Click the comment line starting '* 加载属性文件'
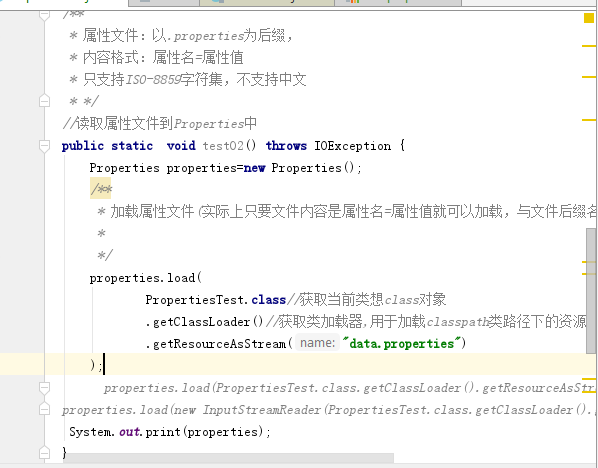The image size is (598, 468). 347,211
